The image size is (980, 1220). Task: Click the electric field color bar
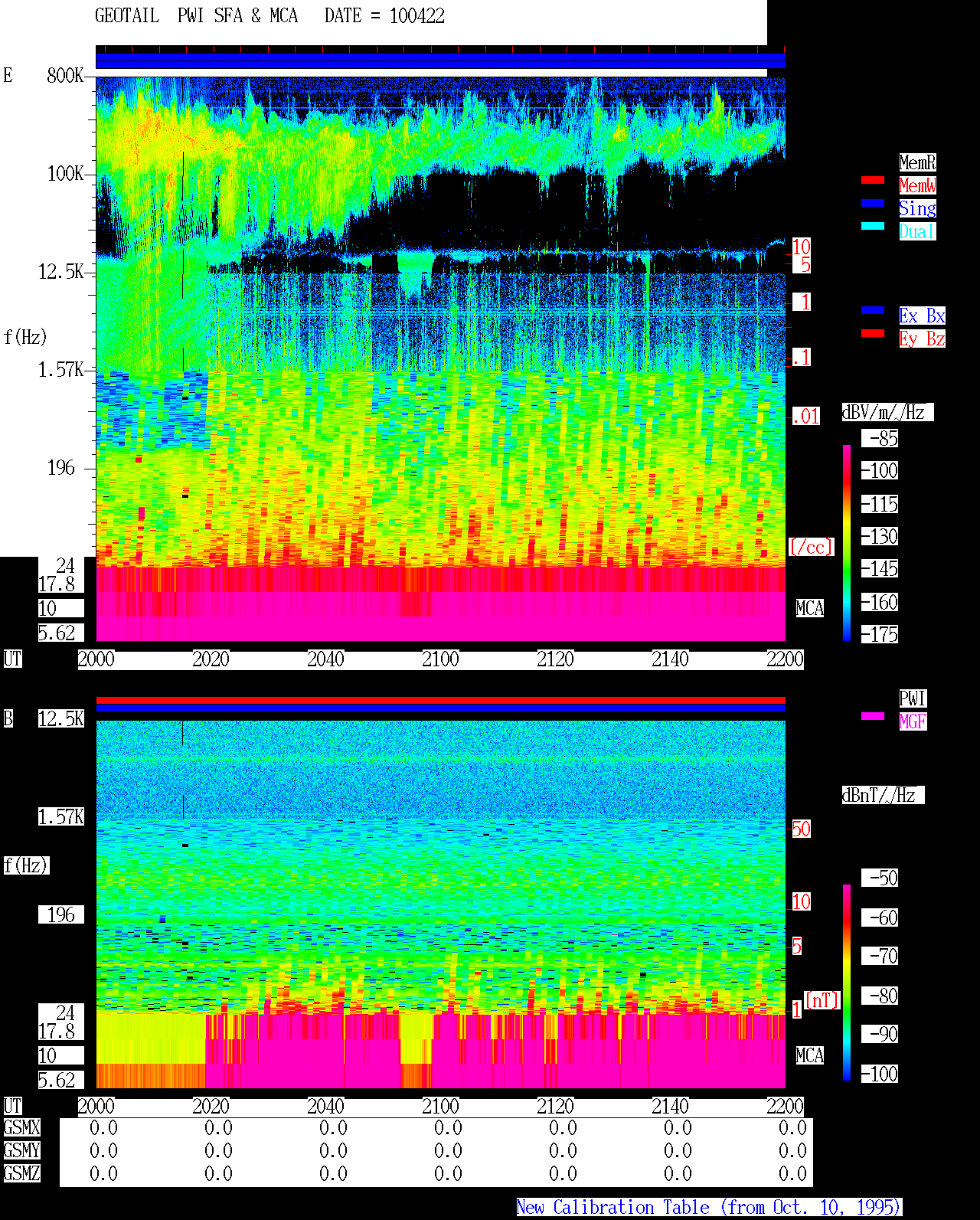pos(847,542)
